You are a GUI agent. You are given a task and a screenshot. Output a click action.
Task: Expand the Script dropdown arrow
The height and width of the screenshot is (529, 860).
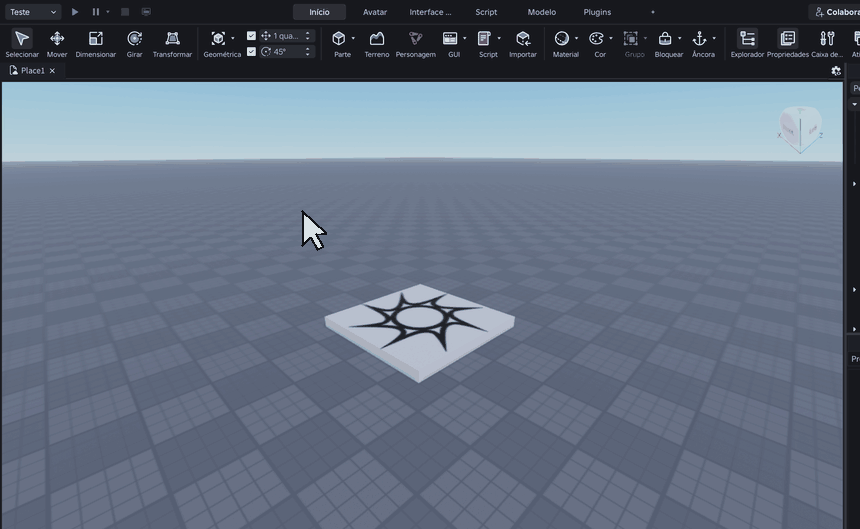499,38
